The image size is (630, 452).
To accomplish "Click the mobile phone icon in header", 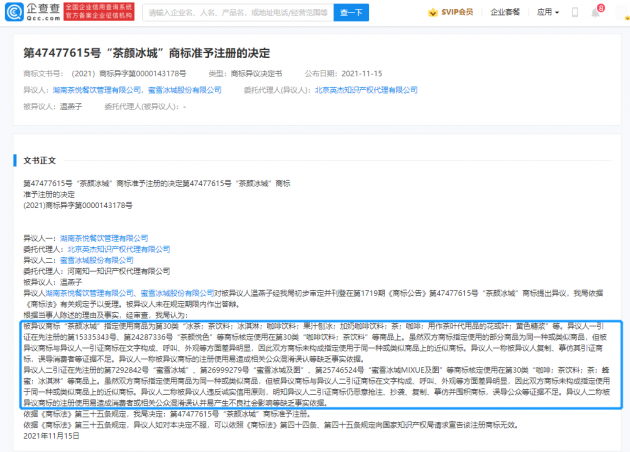I will tap(575, 12).
